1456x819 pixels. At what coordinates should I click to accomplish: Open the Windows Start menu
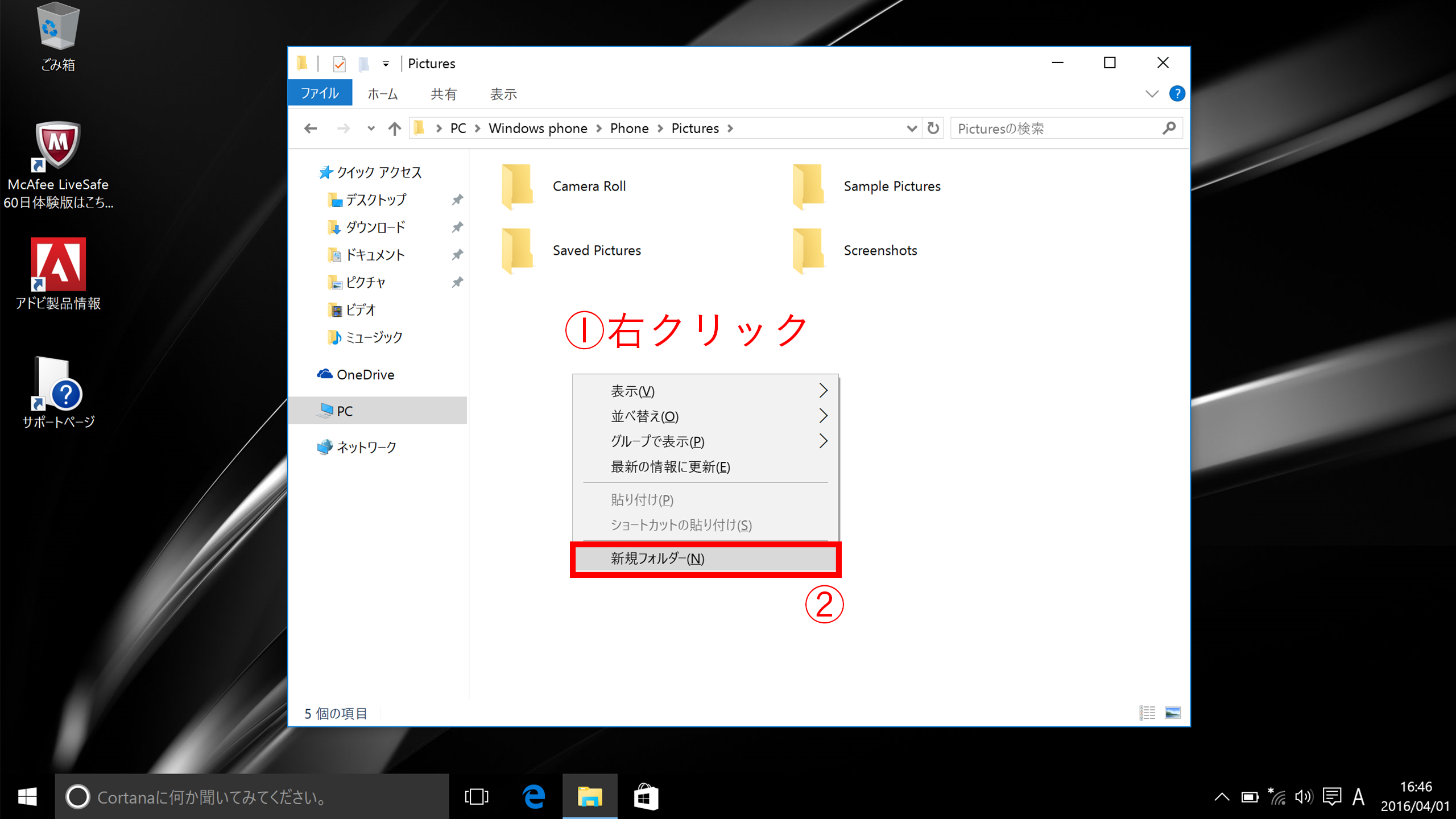click(x=27, y=796)
